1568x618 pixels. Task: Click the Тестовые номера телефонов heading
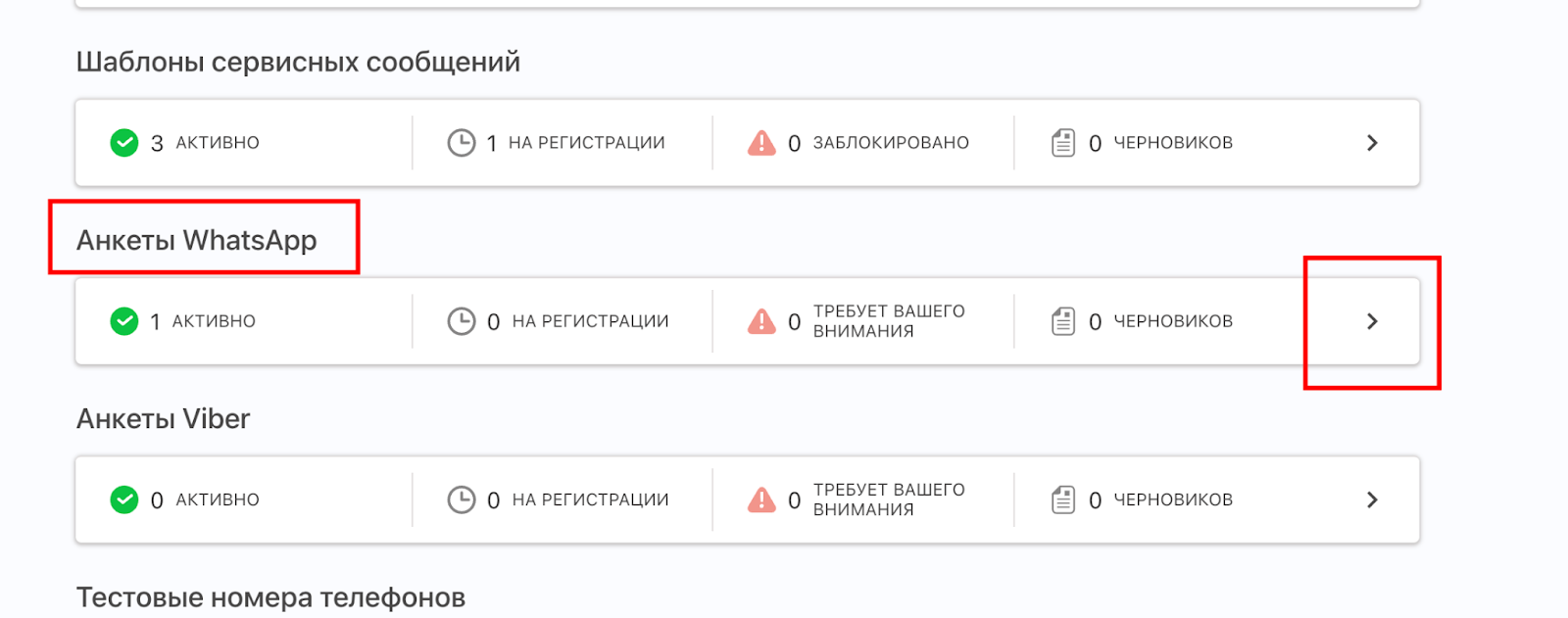(270, 597)
